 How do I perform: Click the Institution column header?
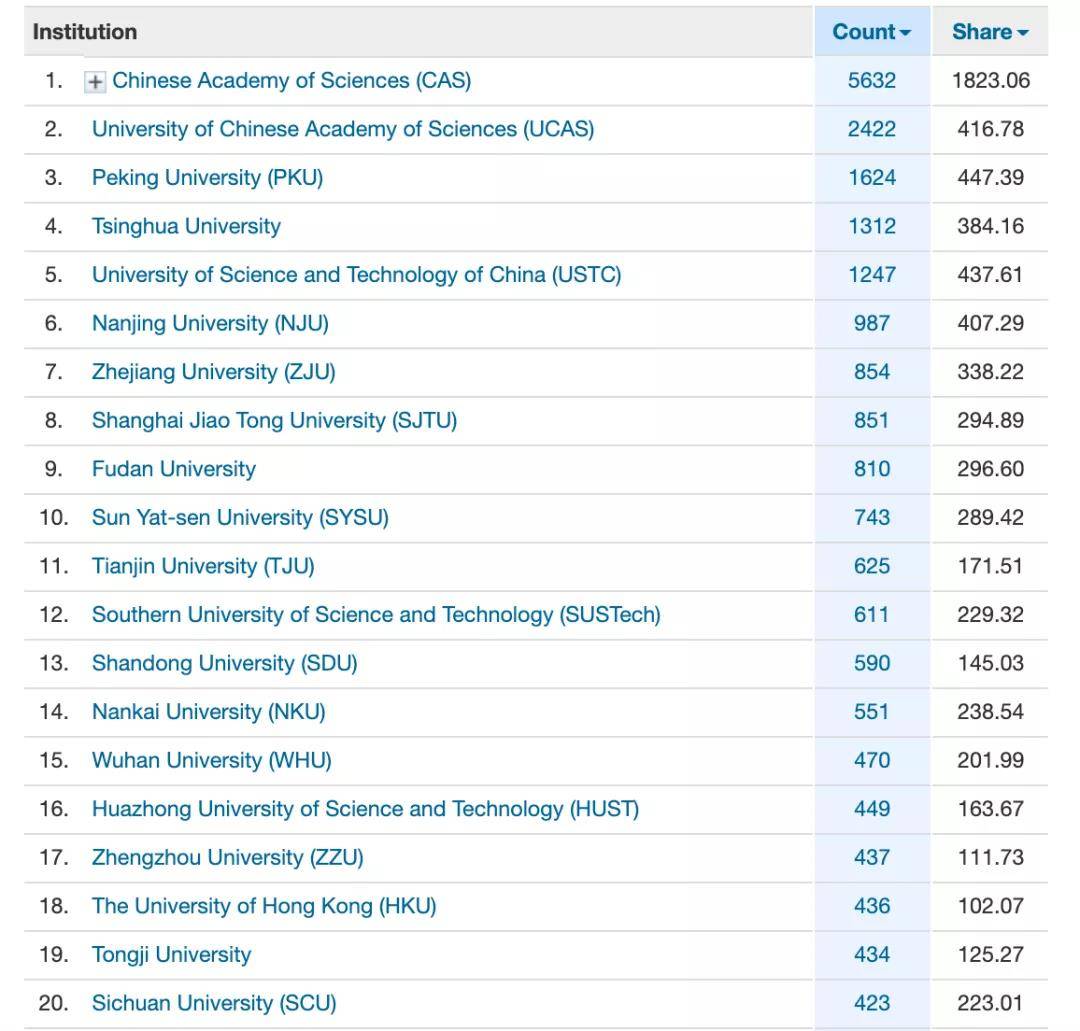85,32
